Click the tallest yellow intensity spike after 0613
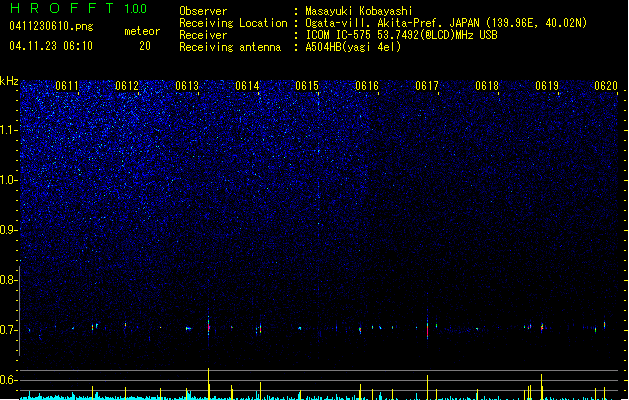 click(209, 384)
